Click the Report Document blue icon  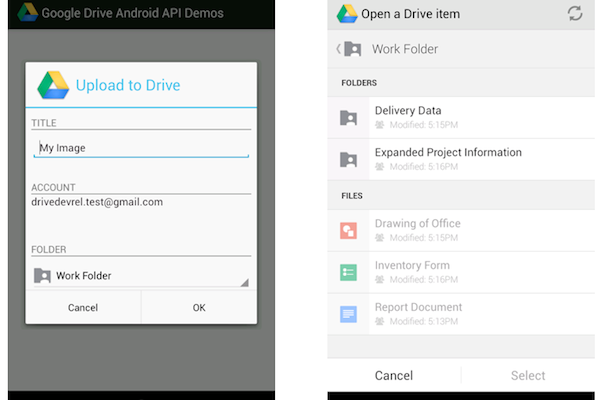tap(348, 314)
